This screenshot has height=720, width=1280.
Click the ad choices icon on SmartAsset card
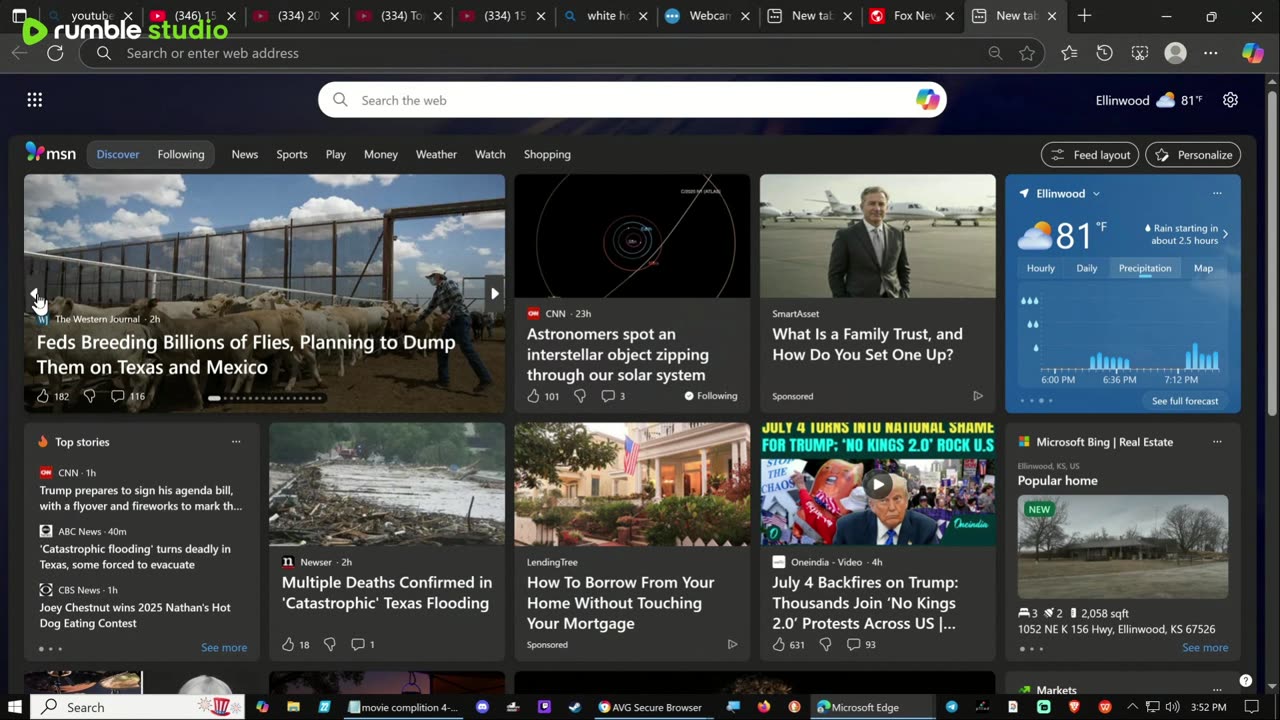click(x=978, y=396)
